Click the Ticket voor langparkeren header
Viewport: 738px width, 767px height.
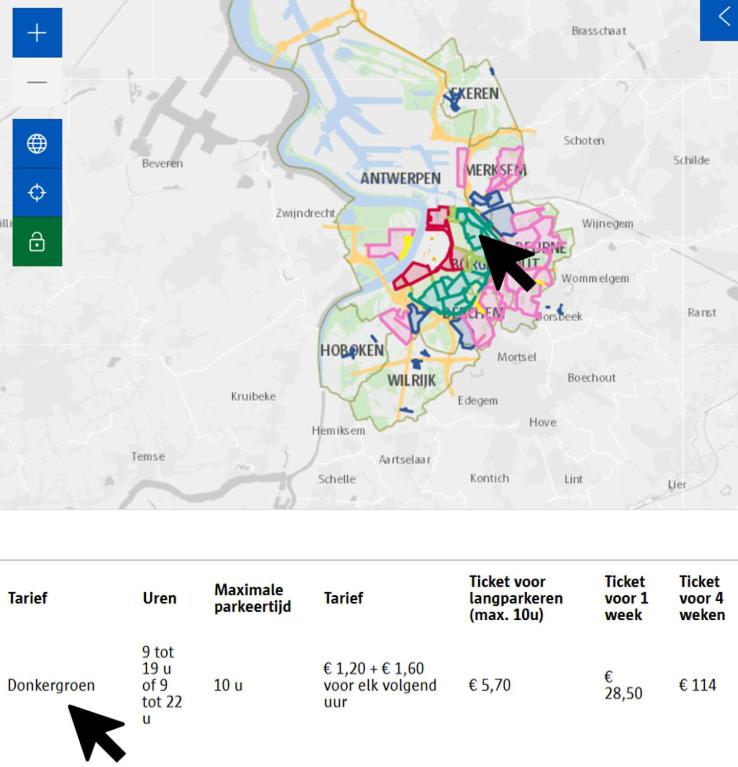point(516,598)
